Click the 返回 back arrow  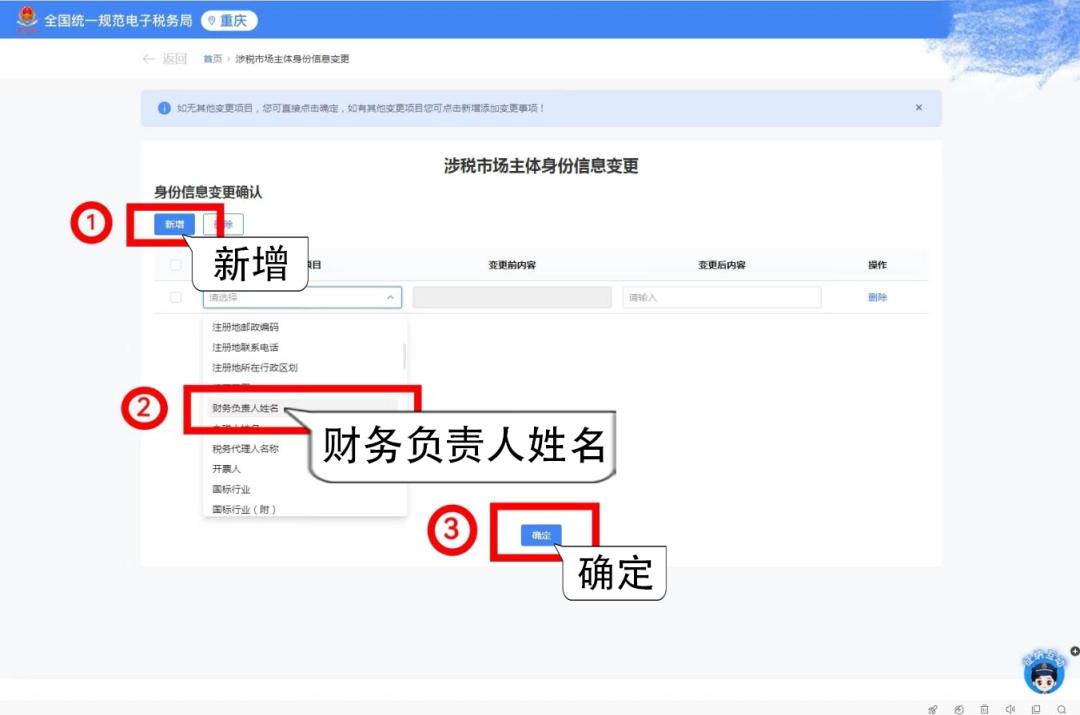pyautogui.click(x=164, y=59)
